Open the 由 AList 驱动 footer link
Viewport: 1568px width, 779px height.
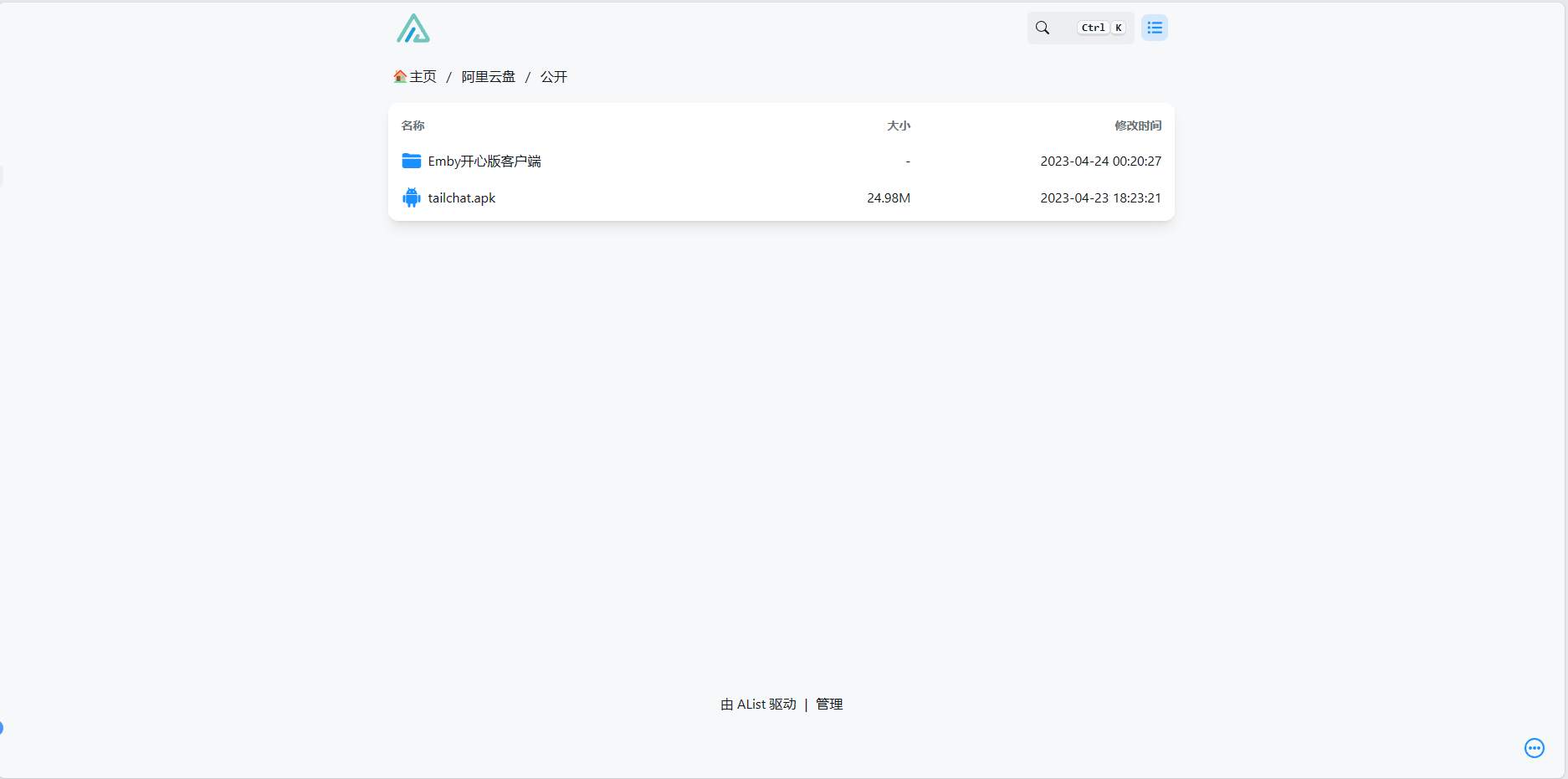[759, 705]
